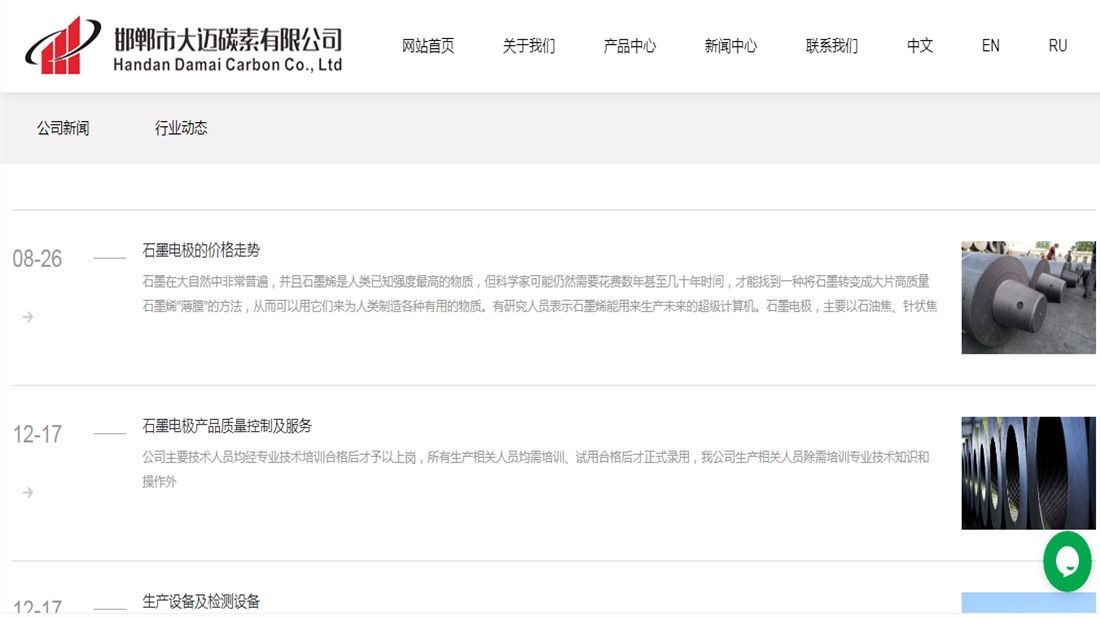Click the arrow icon under date 08-26
The height and width of the screenshot is (618, 1100).
pos(27,317)
